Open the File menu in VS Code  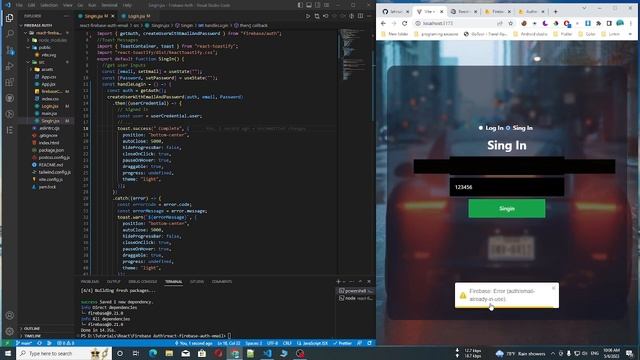click(x=19, y=5)
